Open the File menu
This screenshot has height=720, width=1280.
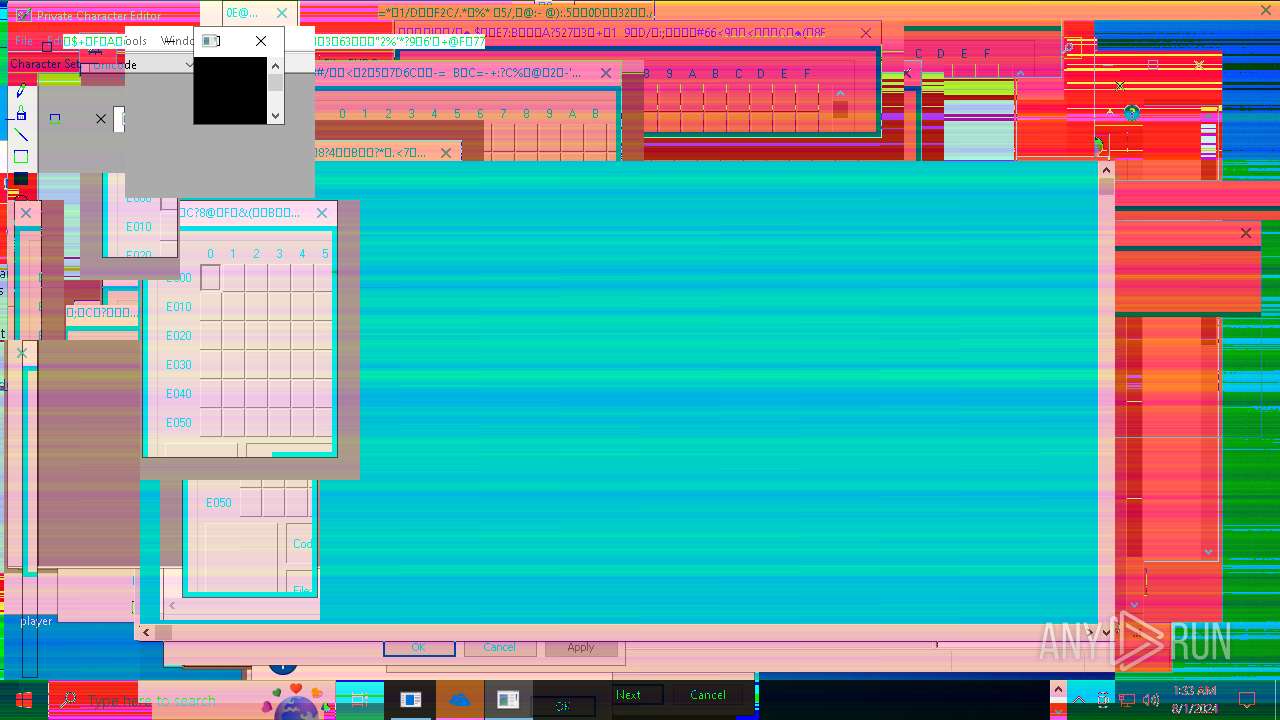pyautogui.click(x=23, y=41)
